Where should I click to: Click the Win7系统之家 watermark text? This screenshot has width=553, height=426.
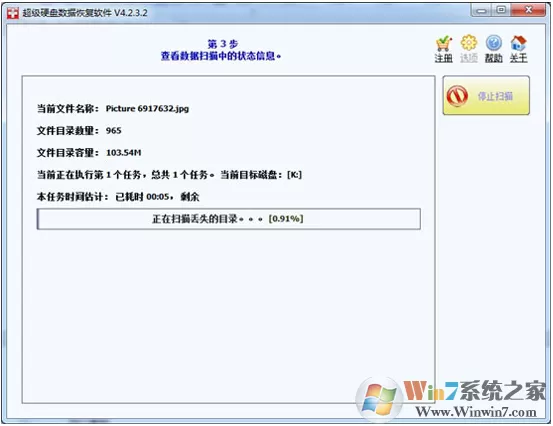[x=474, y=391]
